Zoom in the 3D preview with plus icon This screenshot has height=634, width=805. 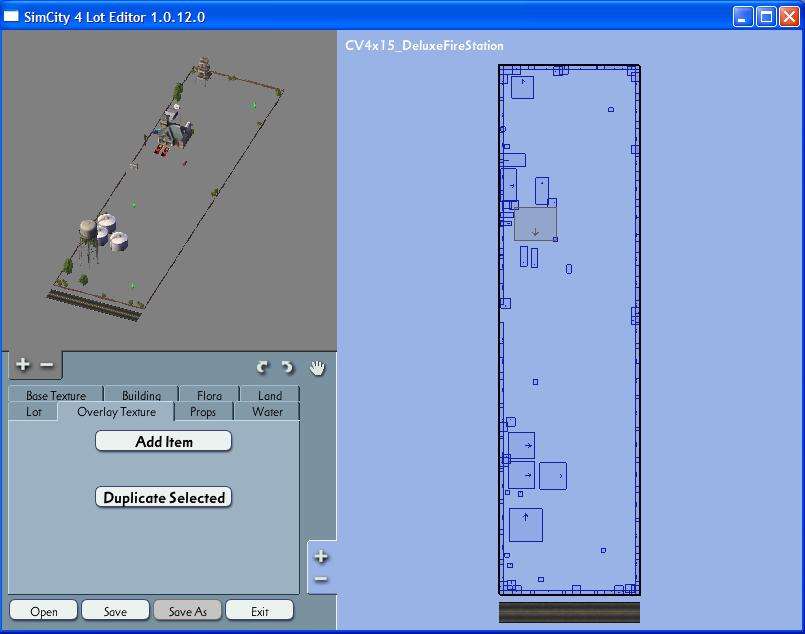click(23, 364)
